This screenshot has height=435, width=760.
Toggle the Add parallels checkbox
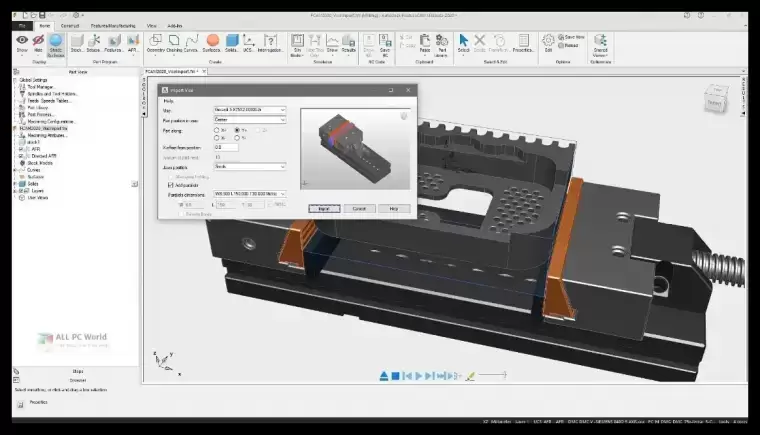coord(171,185)
